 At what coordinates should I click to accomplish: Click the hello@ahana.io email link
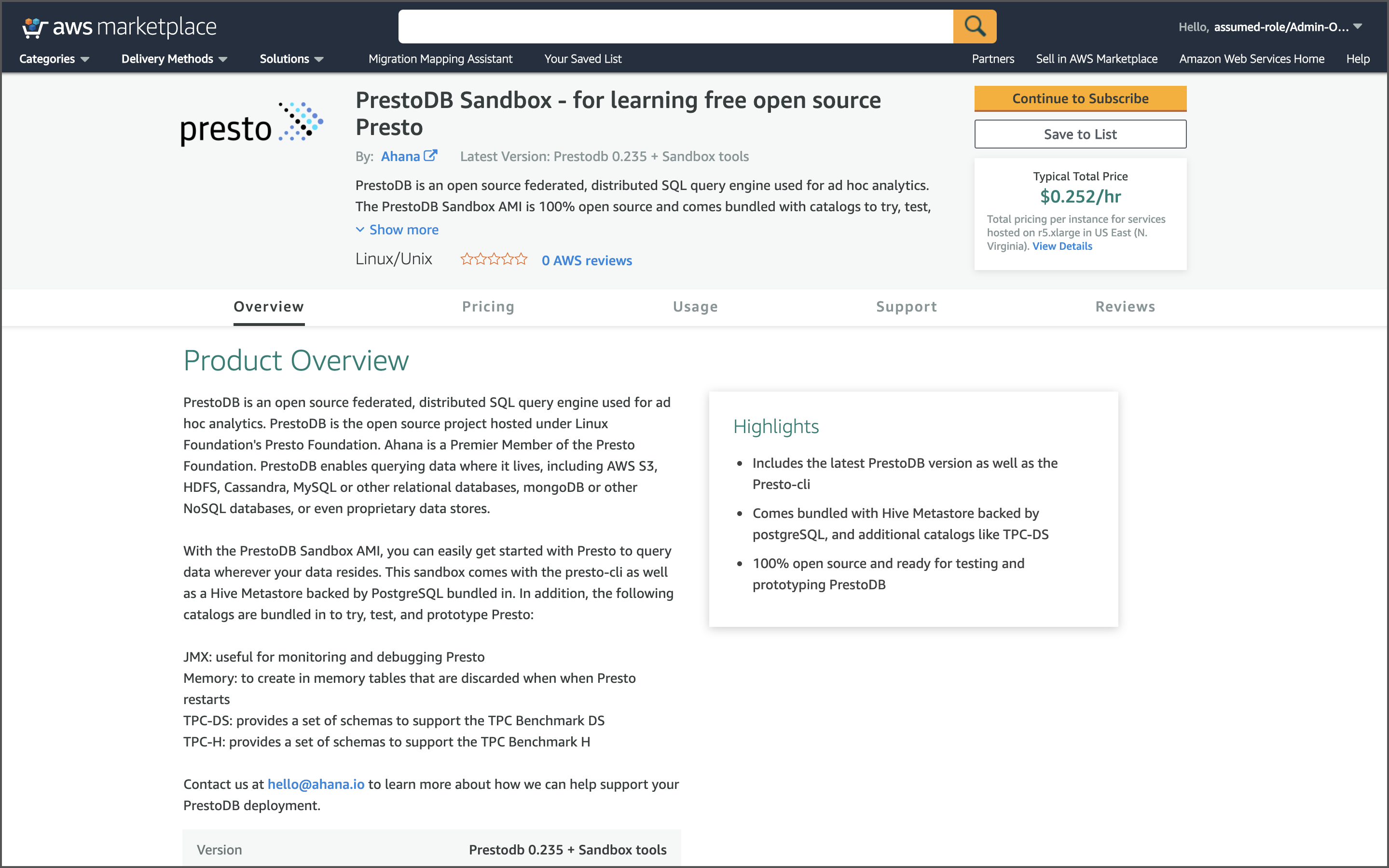point(316,784)
